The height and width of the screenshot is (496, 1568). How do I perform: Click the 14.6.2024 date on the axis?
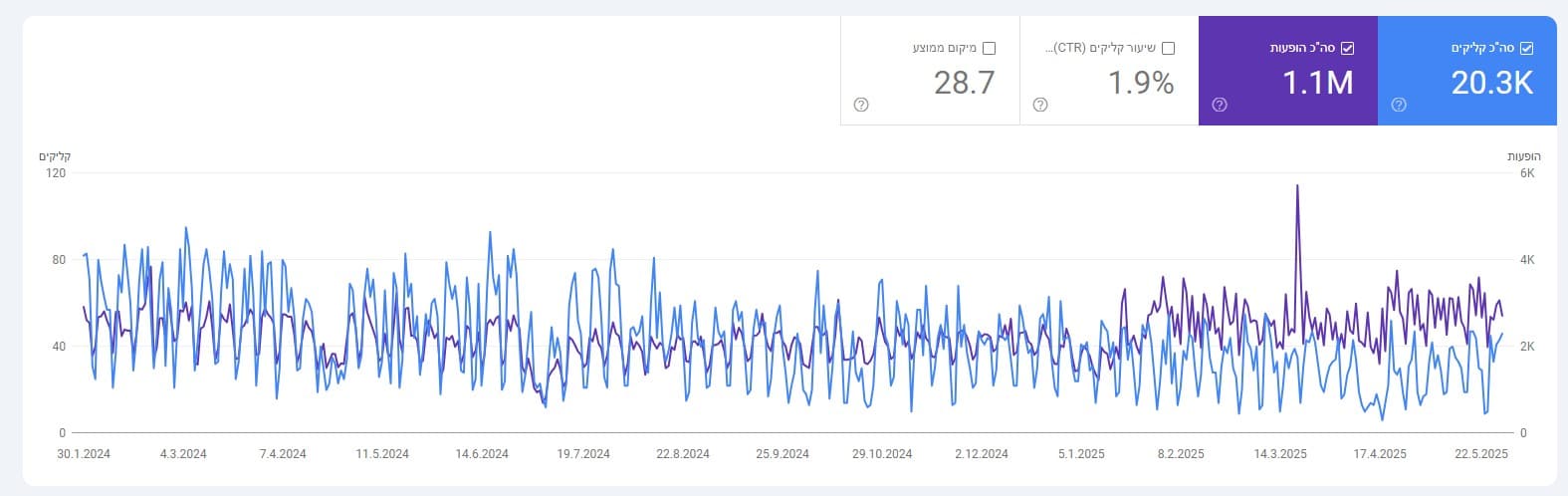coord(482,454)
